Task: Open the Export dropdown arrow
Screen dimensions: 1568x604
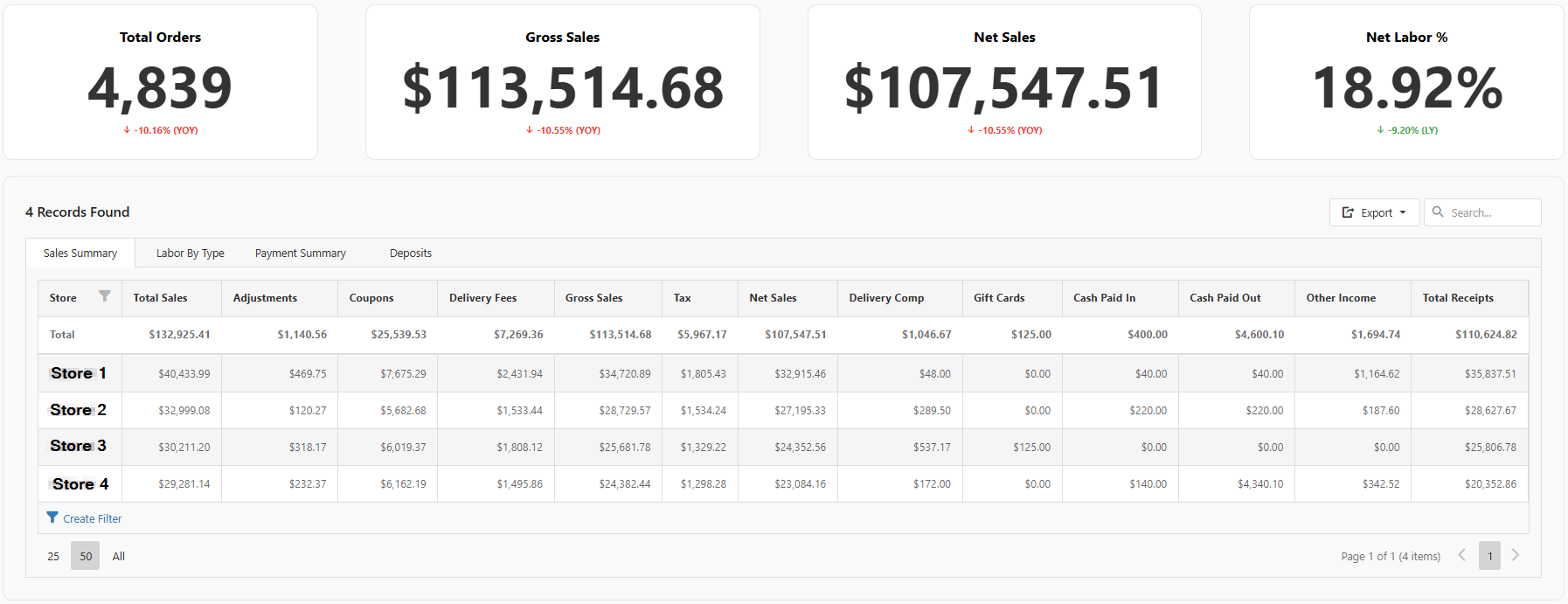Action: [x=1403, y=212]
